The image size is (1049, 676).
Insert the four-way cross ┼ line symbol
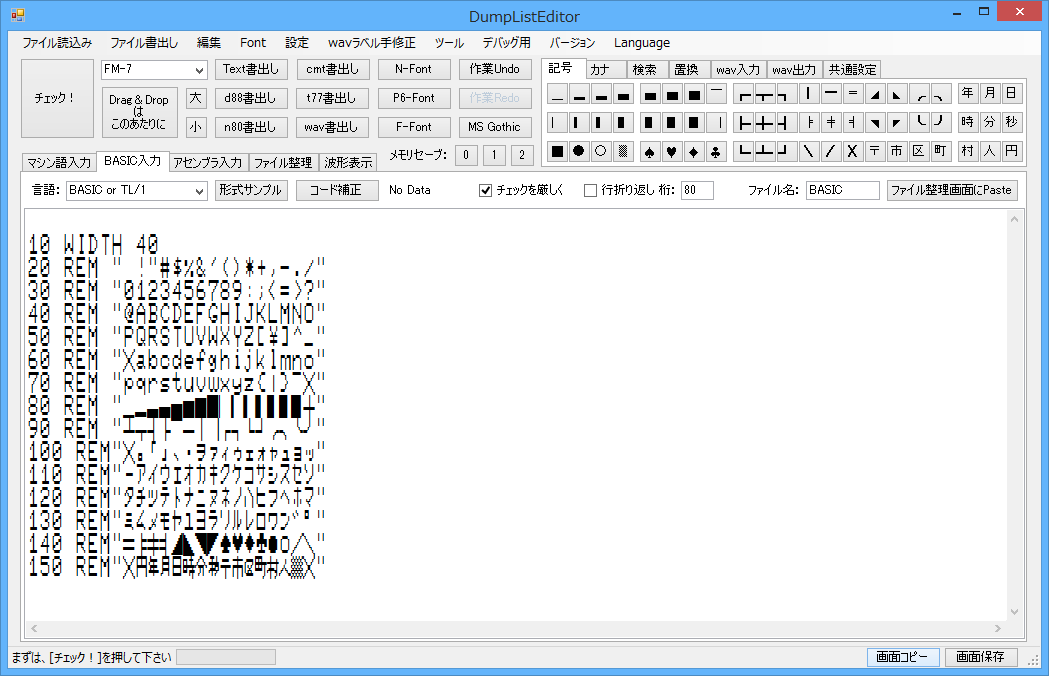[x=765, y=122]
